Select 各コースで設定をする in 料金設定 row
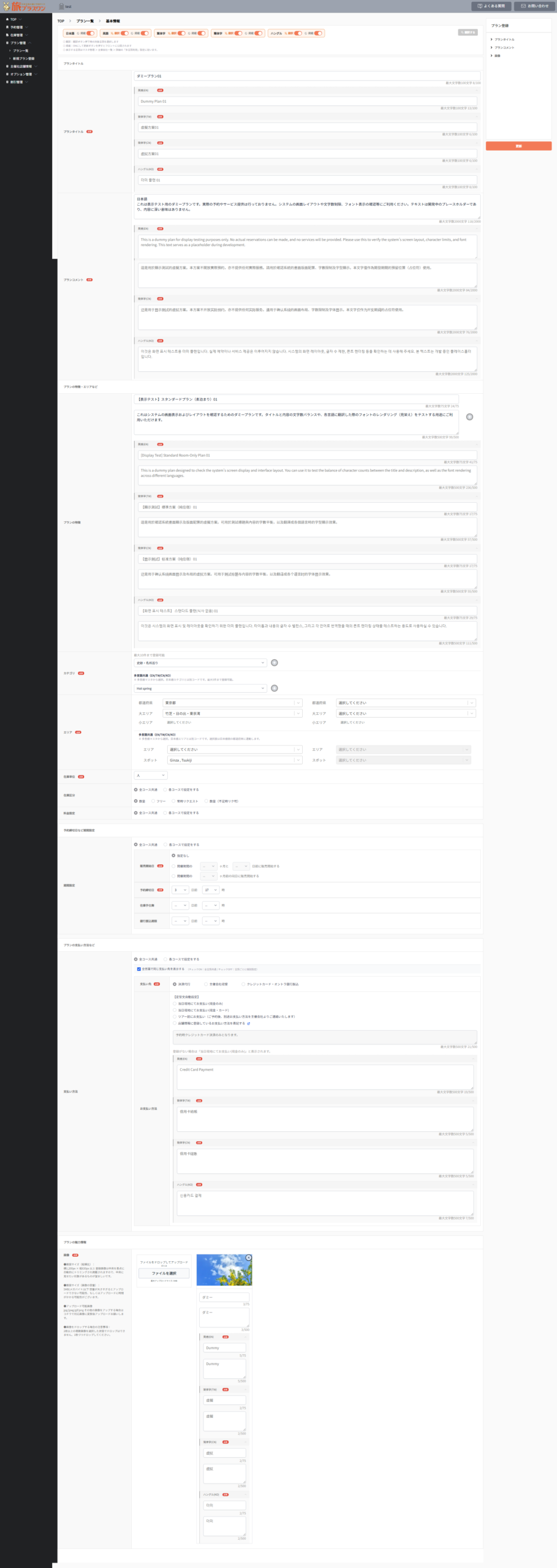This screenshot has width=557, height=1568. point(165,813)
